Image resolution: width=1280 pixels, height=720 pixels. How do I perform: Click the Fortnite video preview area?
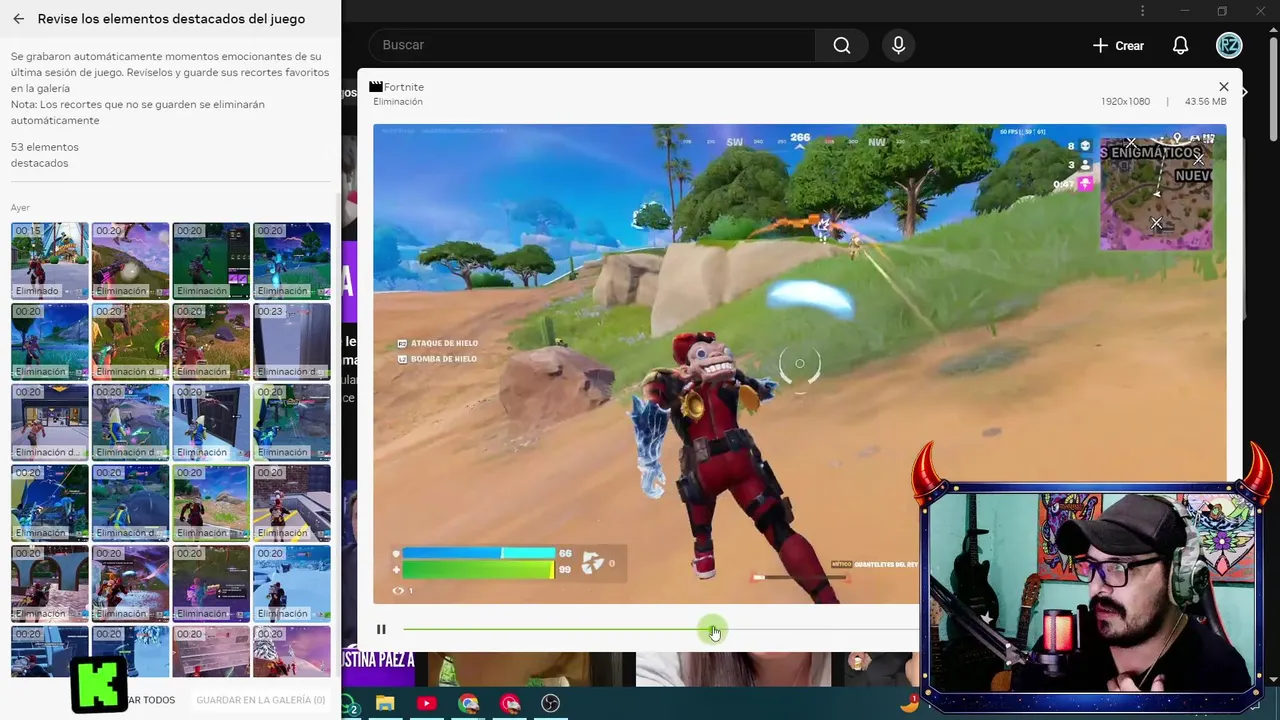coord(800,363)
